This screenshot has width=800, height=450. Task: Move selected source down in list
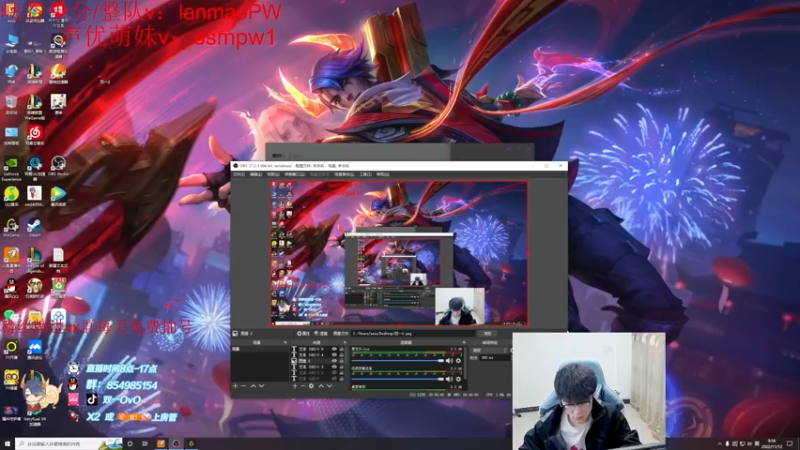coord(329,386)
